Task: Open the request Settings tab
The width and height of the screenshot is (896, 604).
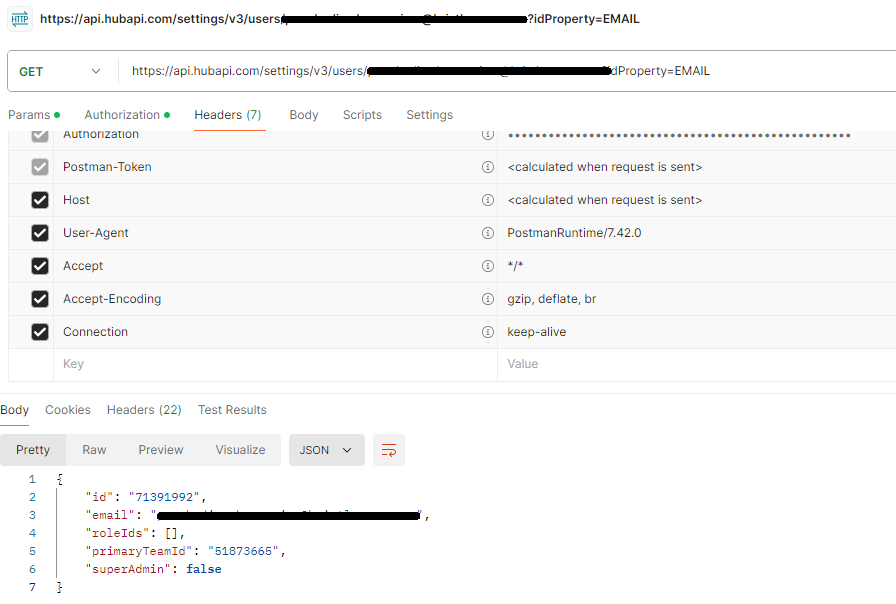Action: tap(429, 114)
